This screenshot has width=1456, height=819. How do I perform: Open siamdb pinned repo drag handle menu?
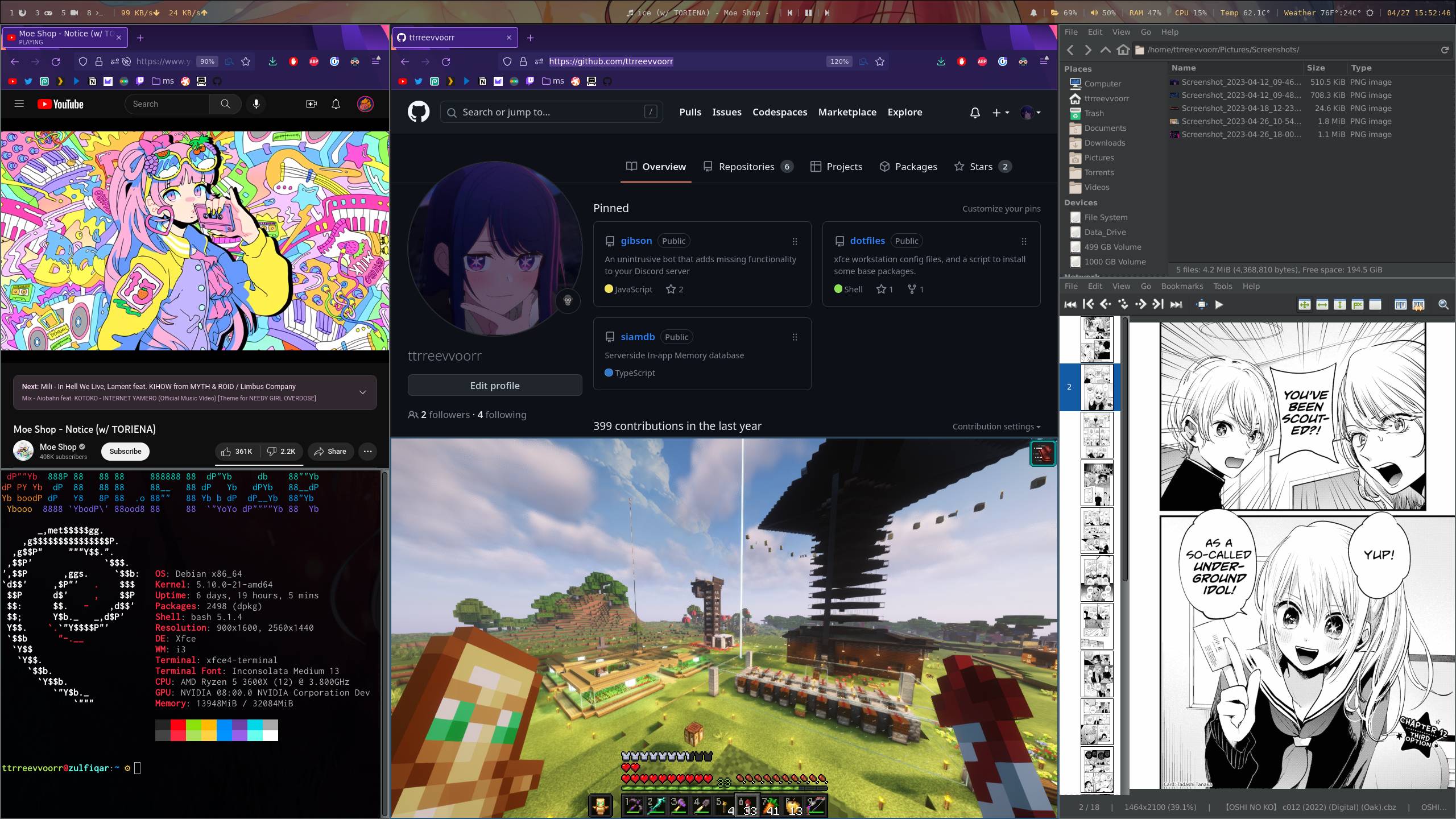[795, 337]
